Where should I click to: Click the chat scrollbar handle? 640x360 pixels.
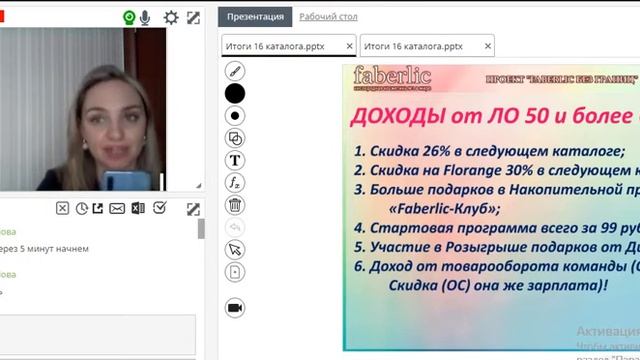point(201,229)
